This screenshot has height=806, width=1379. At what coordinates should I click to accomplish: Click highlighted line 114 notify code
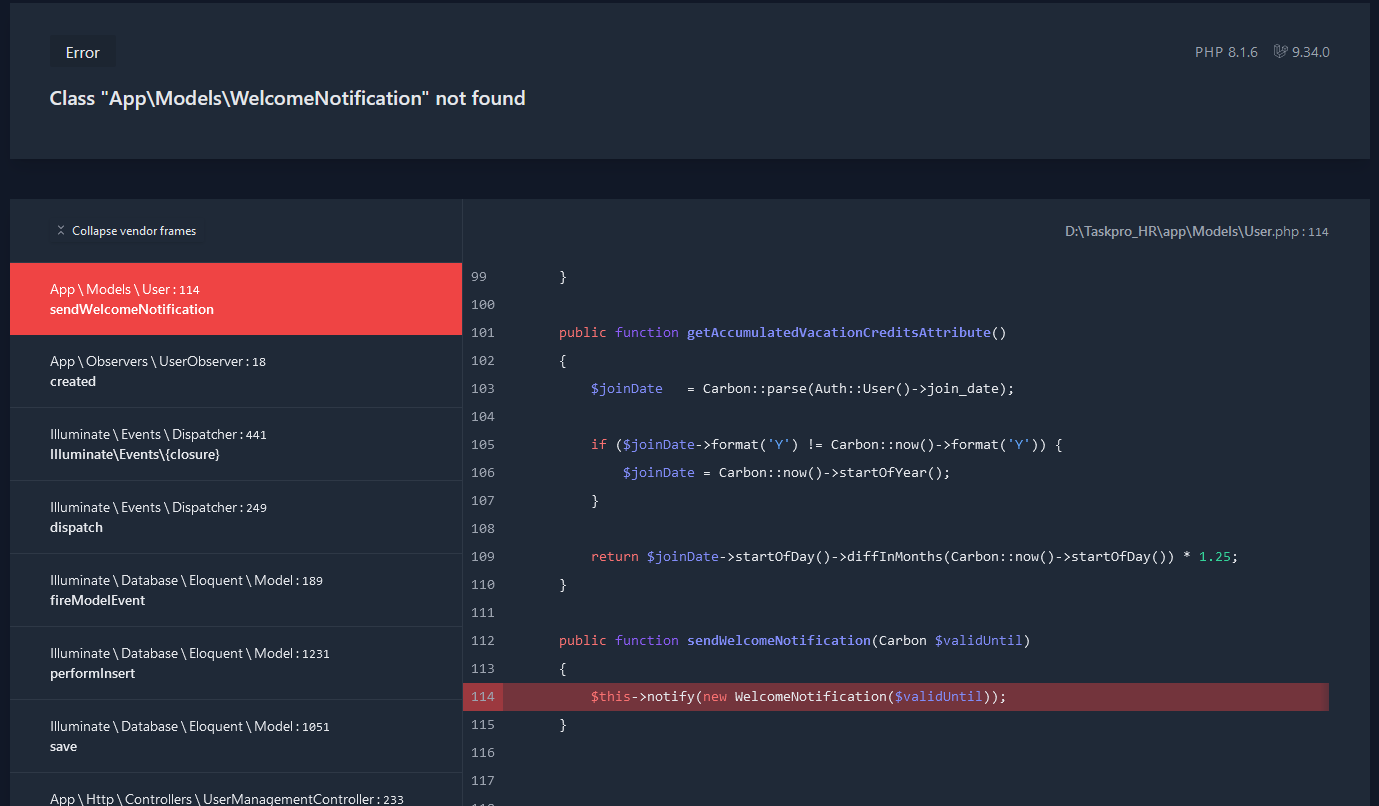pyautogui.click(x=798, y=696)
